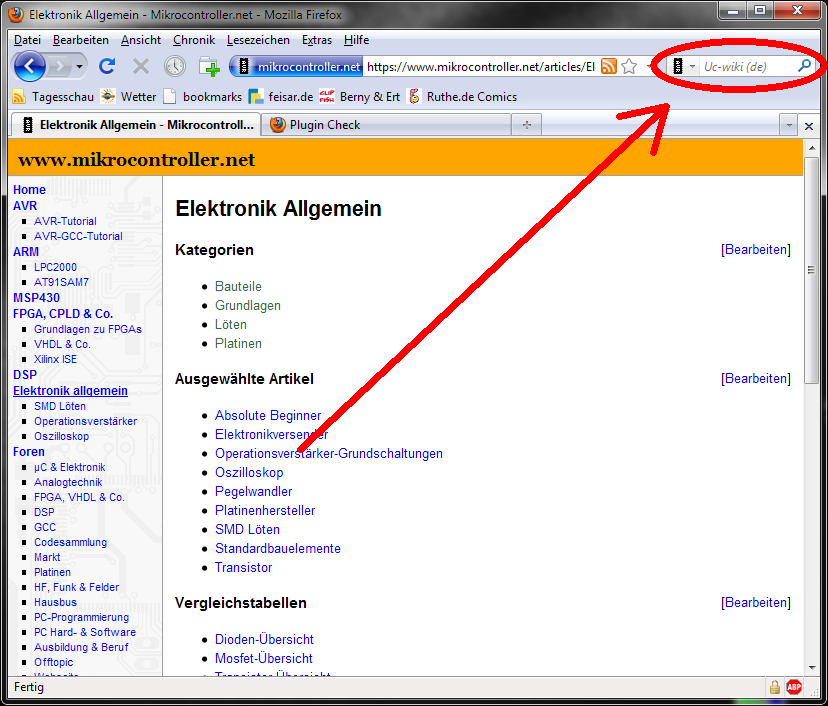This screenshot has width=828, height=706.
Task: Click the URL address field
Action: [481, 67]
